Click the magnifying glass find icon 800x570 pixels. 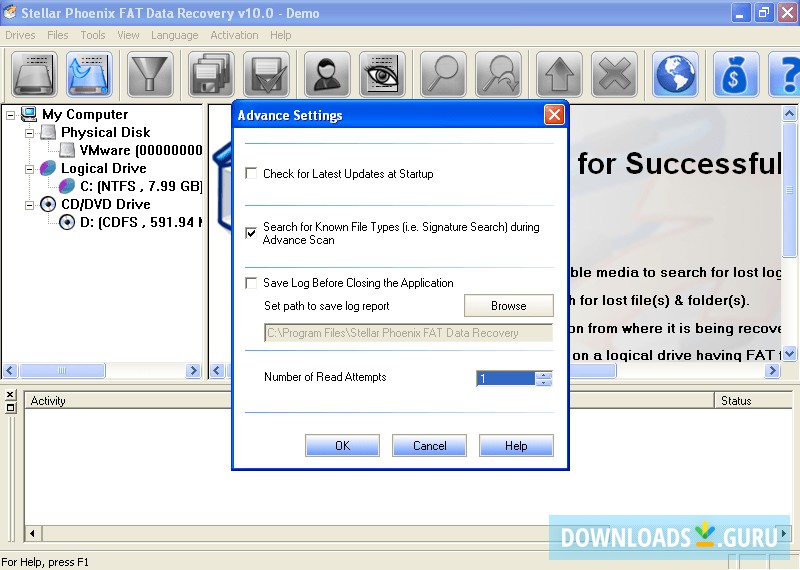443,75
